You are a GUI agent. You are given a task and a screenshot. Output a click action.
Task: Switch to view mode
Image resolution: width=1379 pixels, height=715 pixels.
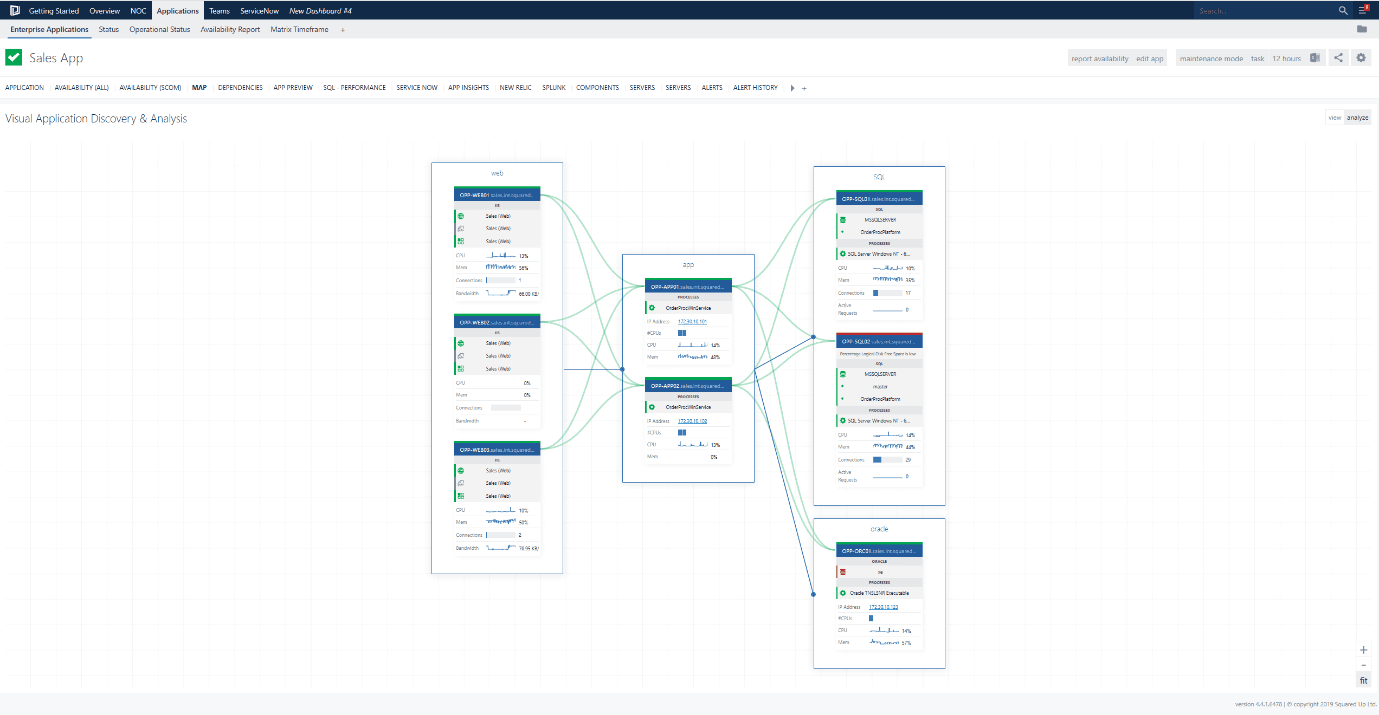[1333, 117]
